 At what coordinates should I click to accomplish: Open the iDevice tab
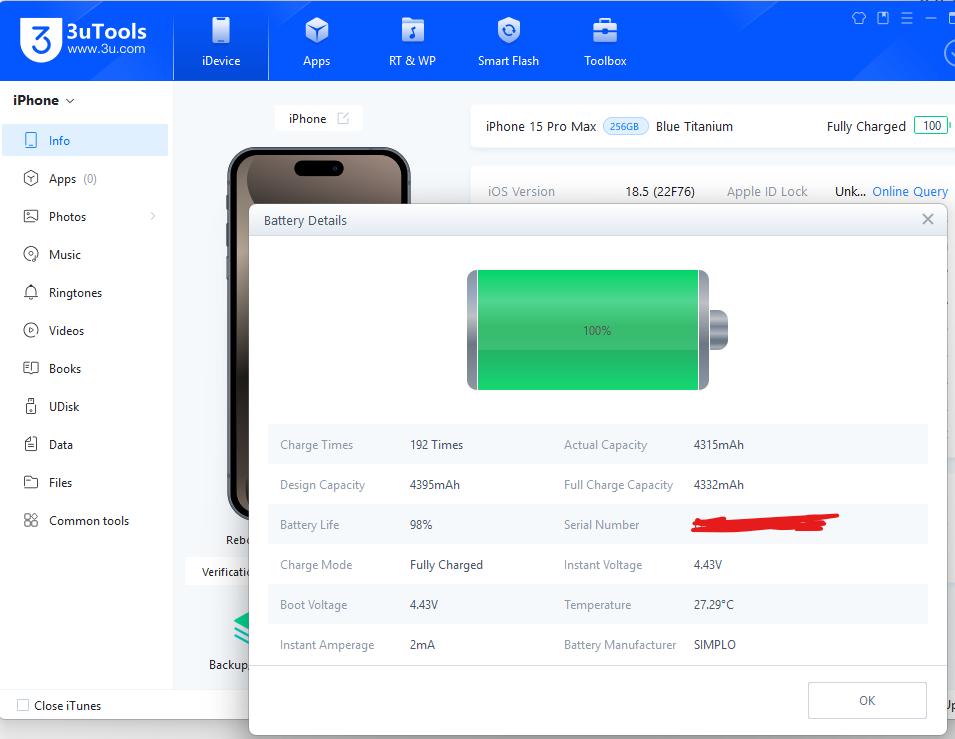(221, 41)
